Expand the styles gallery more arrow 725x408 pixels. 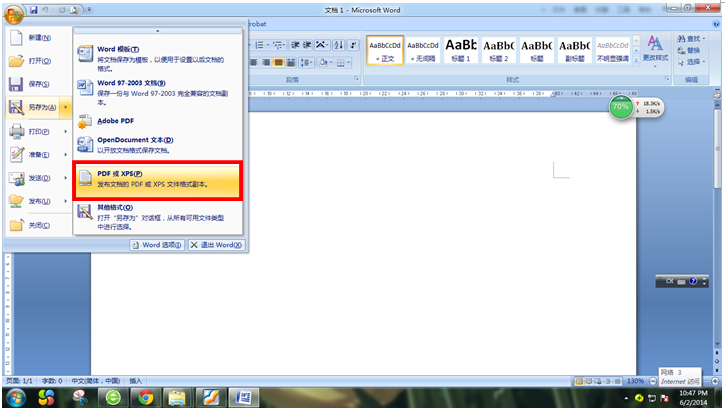(636, 60)
